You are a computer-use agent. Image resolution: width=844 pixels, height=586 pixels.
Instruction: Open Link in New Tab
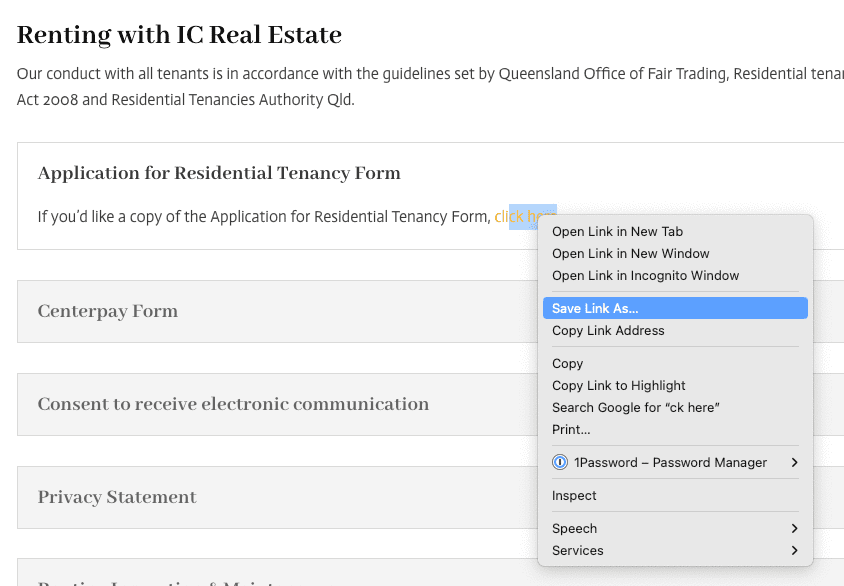click(x=617, y=232)
